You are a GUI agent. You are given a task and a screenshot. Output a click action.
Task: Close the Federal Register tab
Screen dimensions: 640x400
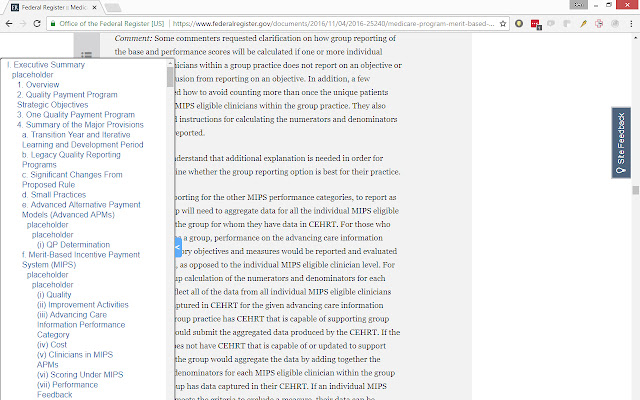(94, 7)
